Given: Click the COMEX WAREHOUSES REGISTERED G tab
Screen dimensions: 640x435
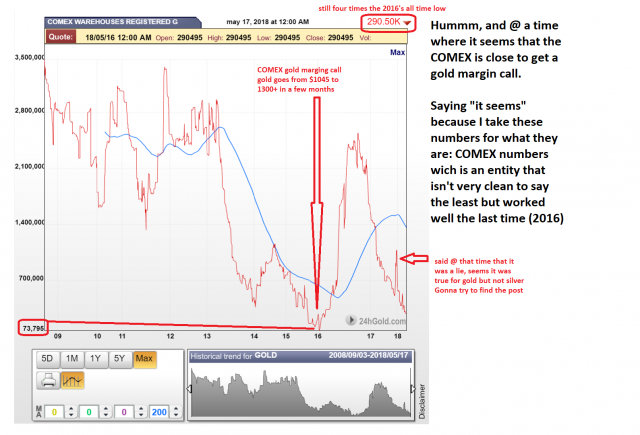Looking at the screenshot, I should (x=122, y=22).
